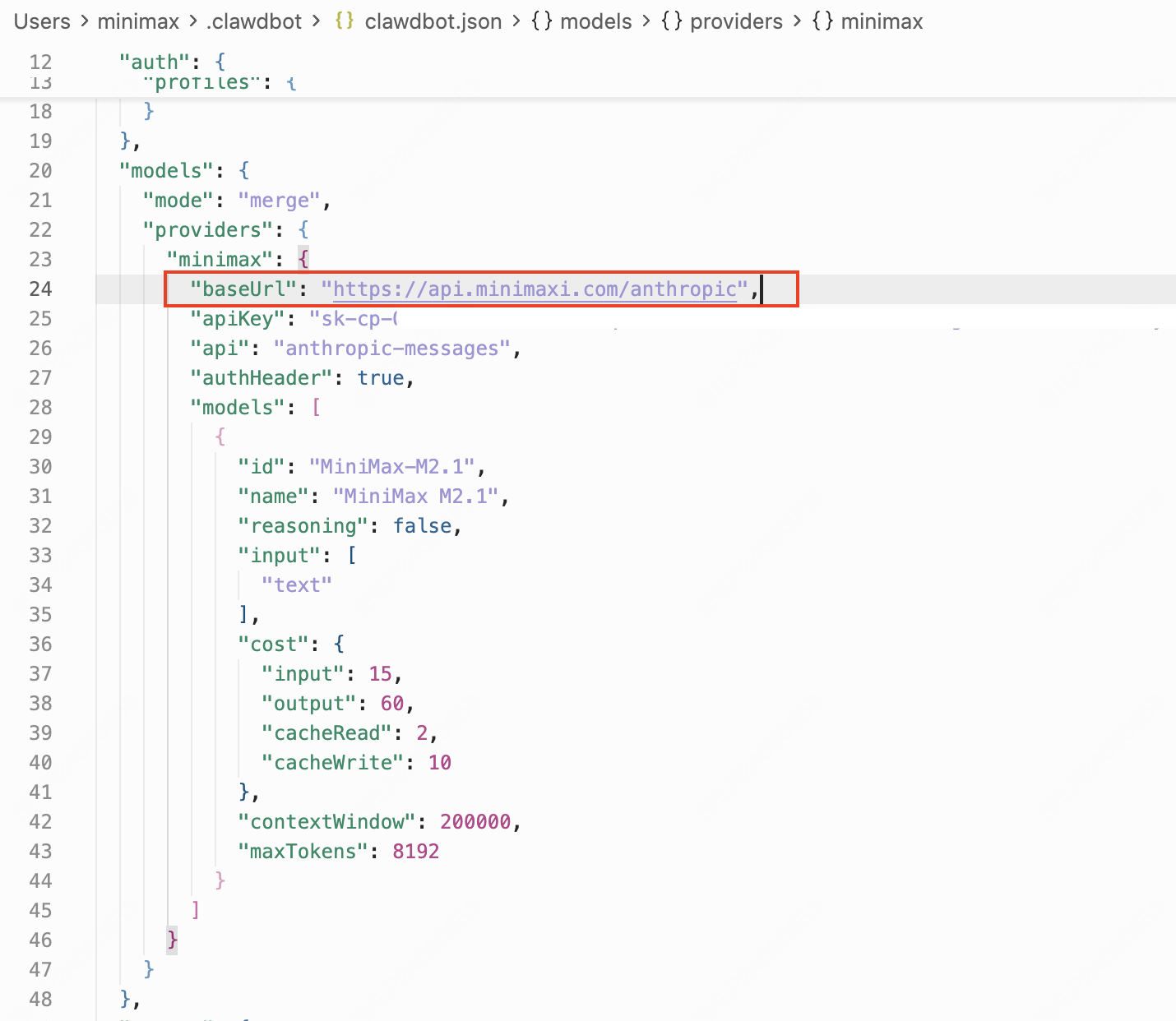Open the breadcrumb chevron after Users
Screen dimensions: 1176x1021
pos(85,21)
